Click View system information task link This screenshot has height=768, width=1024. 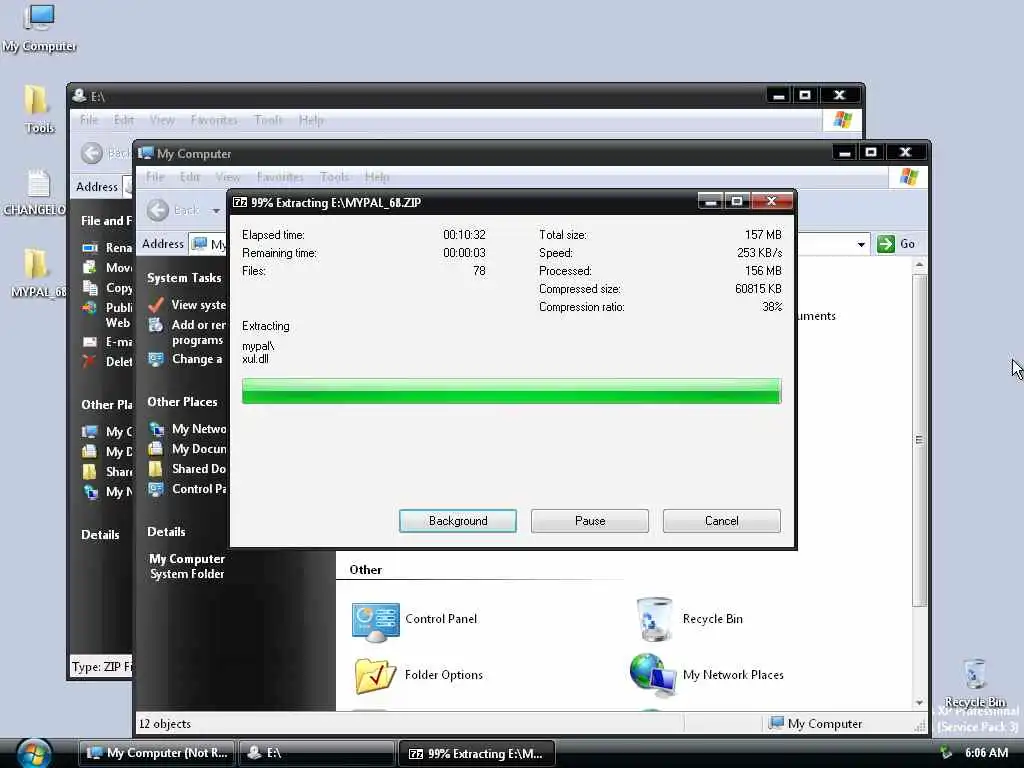pos(199,304)
